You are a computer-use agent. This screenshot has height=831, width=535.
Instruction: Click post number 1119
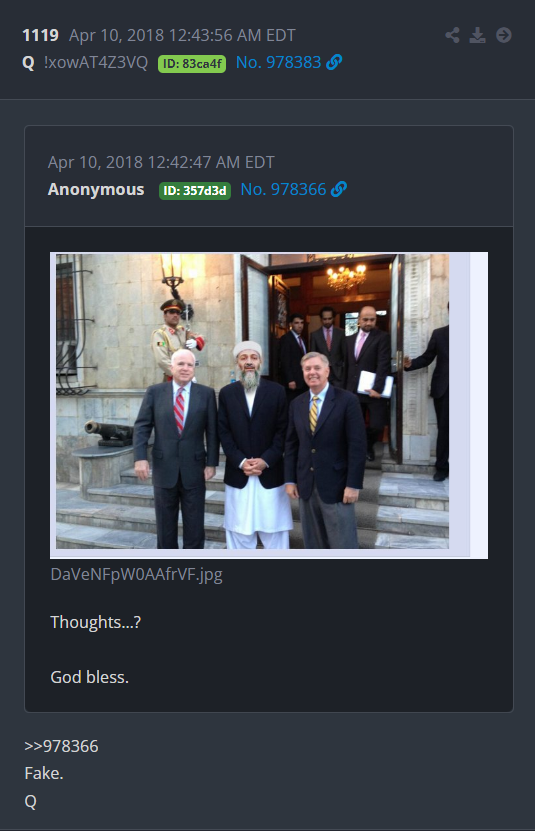(40, 36)
